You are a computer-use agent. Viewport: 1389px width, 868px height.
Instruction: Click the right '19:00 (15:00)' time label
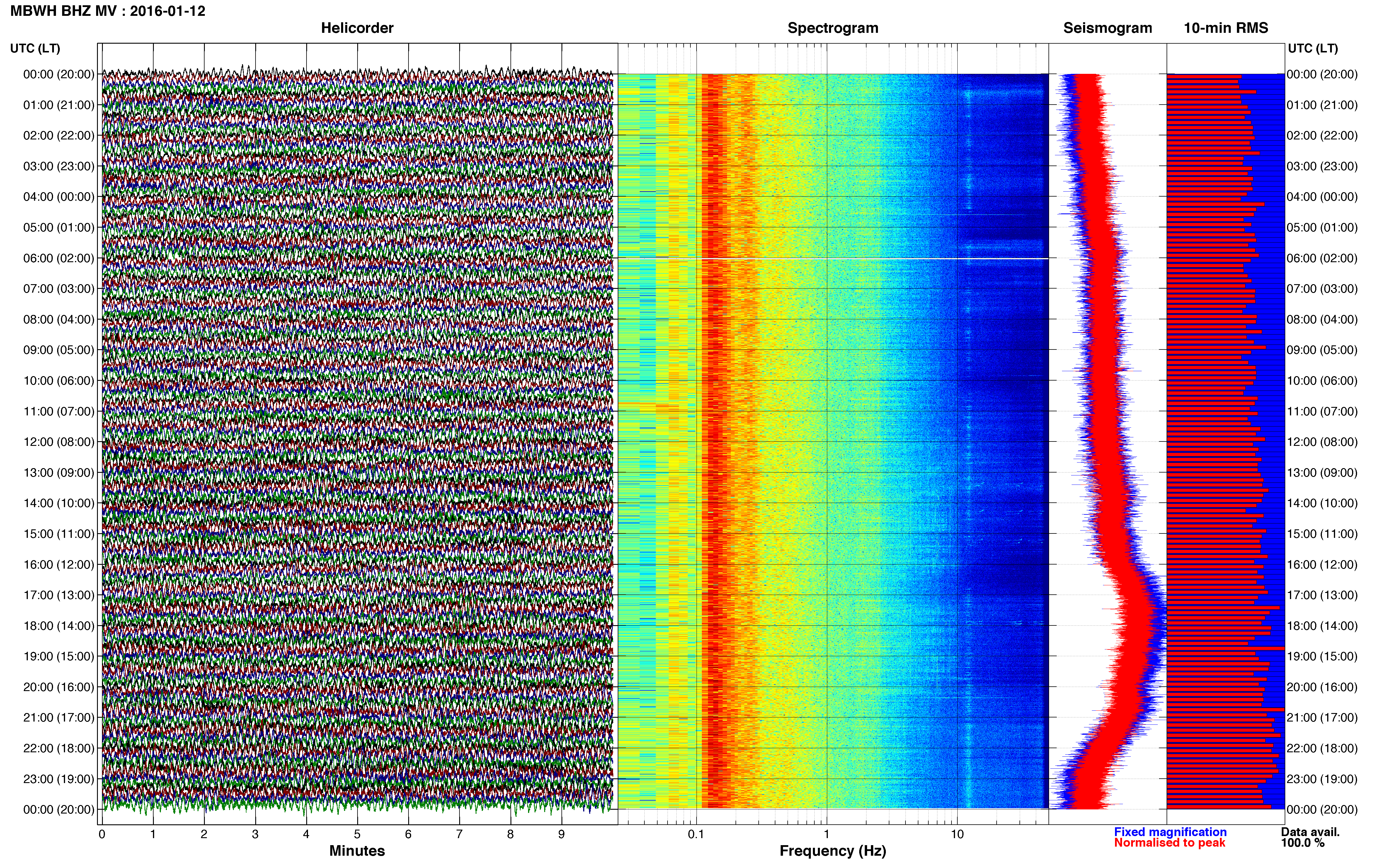click(x=1322, y=656)
